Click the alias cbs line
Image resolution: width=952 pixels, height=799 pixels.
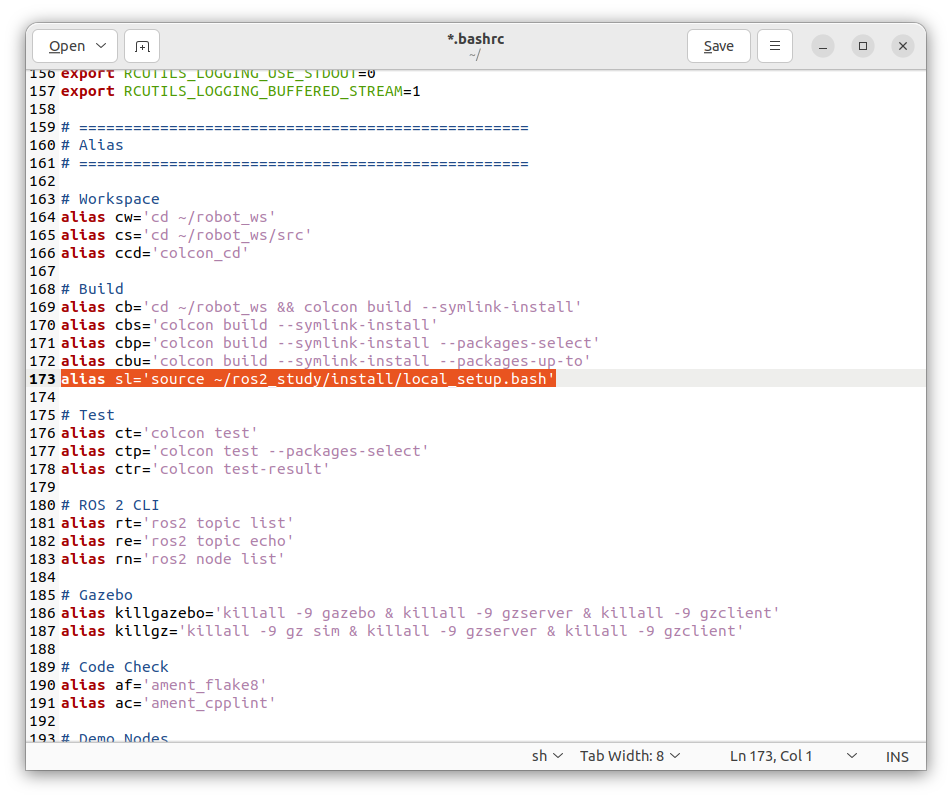249,325
